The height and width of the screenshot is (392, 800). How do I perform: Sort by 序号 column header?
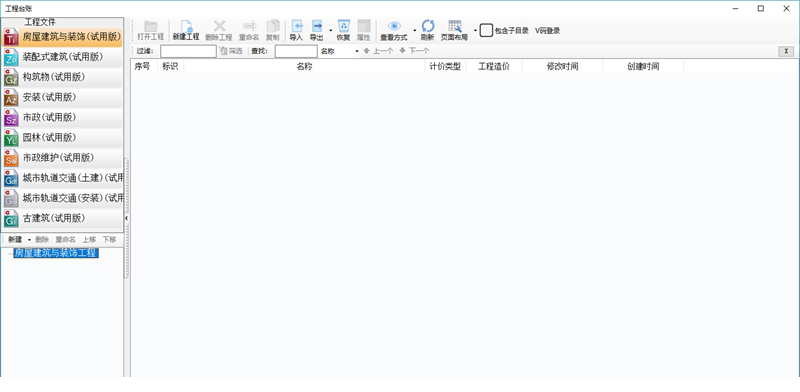point(142,66)
